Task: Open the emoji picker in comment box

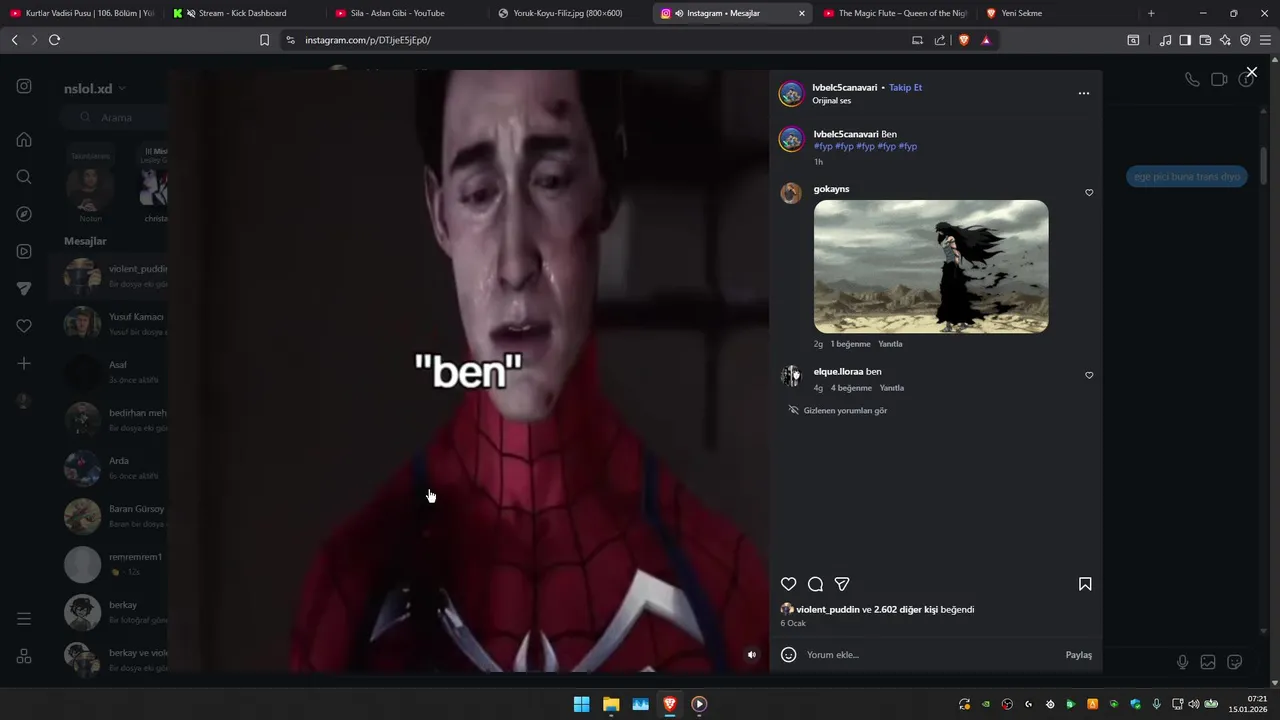Action: pyautogui.click(x=788, y=655)
